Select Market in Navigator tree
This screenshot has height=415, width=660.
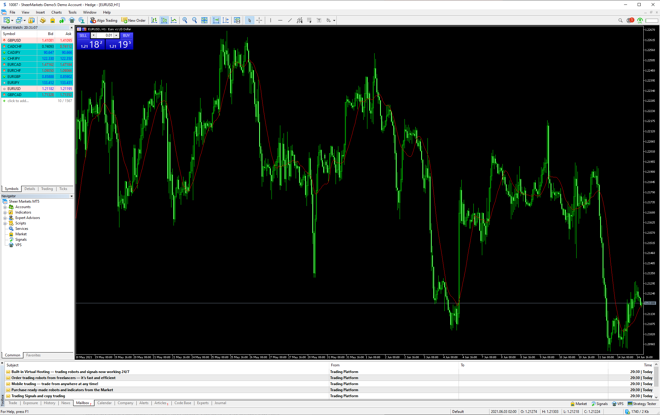point(21,234)
